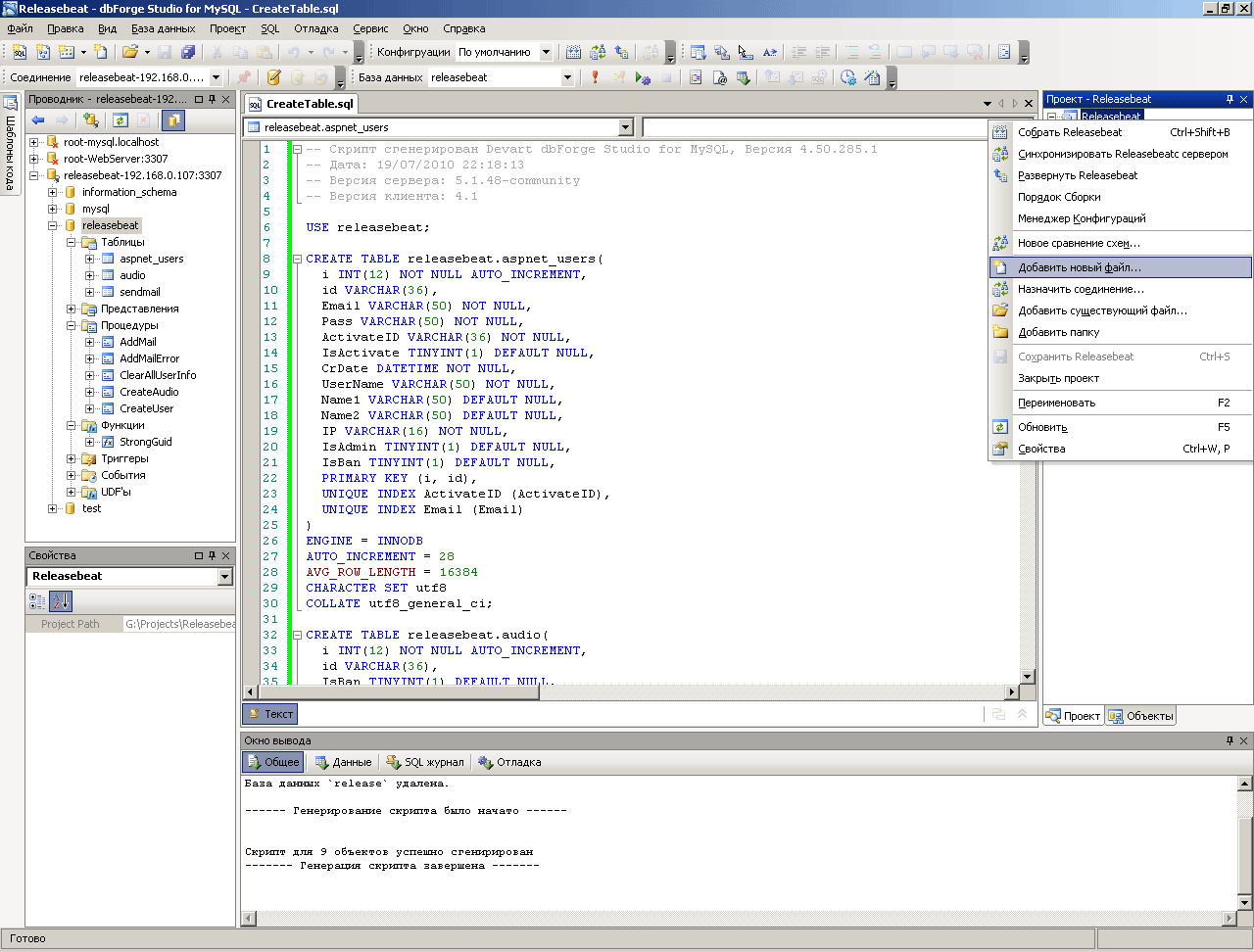Click the New file blank page icon
The image size is (1254, 952).
[x=101, y=52]
